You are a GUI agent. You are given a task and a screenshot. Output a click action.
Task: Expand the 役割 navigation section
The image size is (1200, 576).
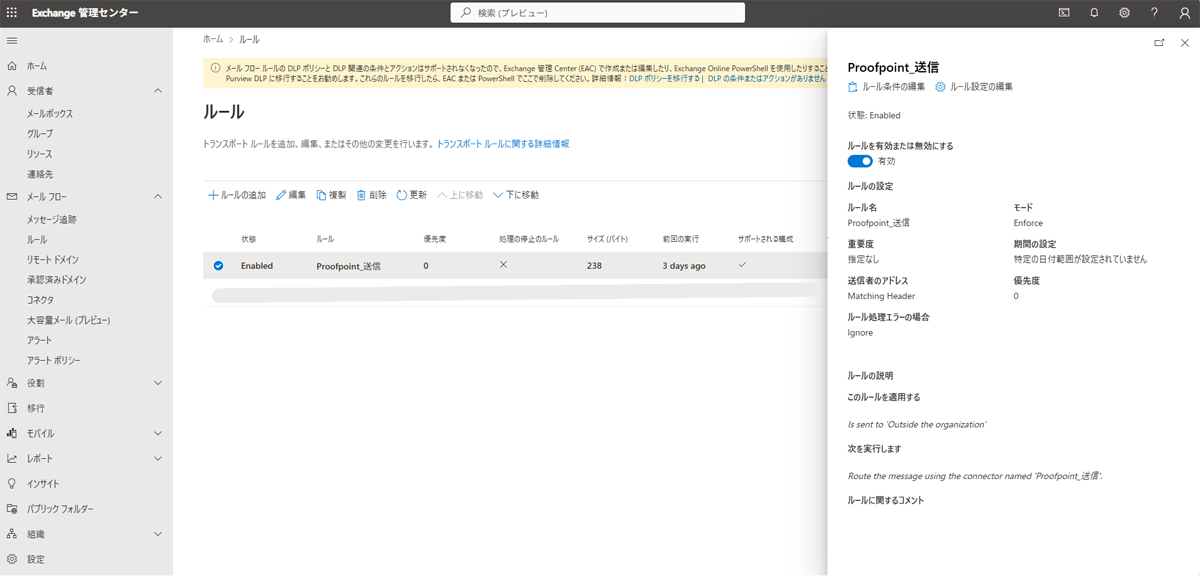click(x=158, y=383)
